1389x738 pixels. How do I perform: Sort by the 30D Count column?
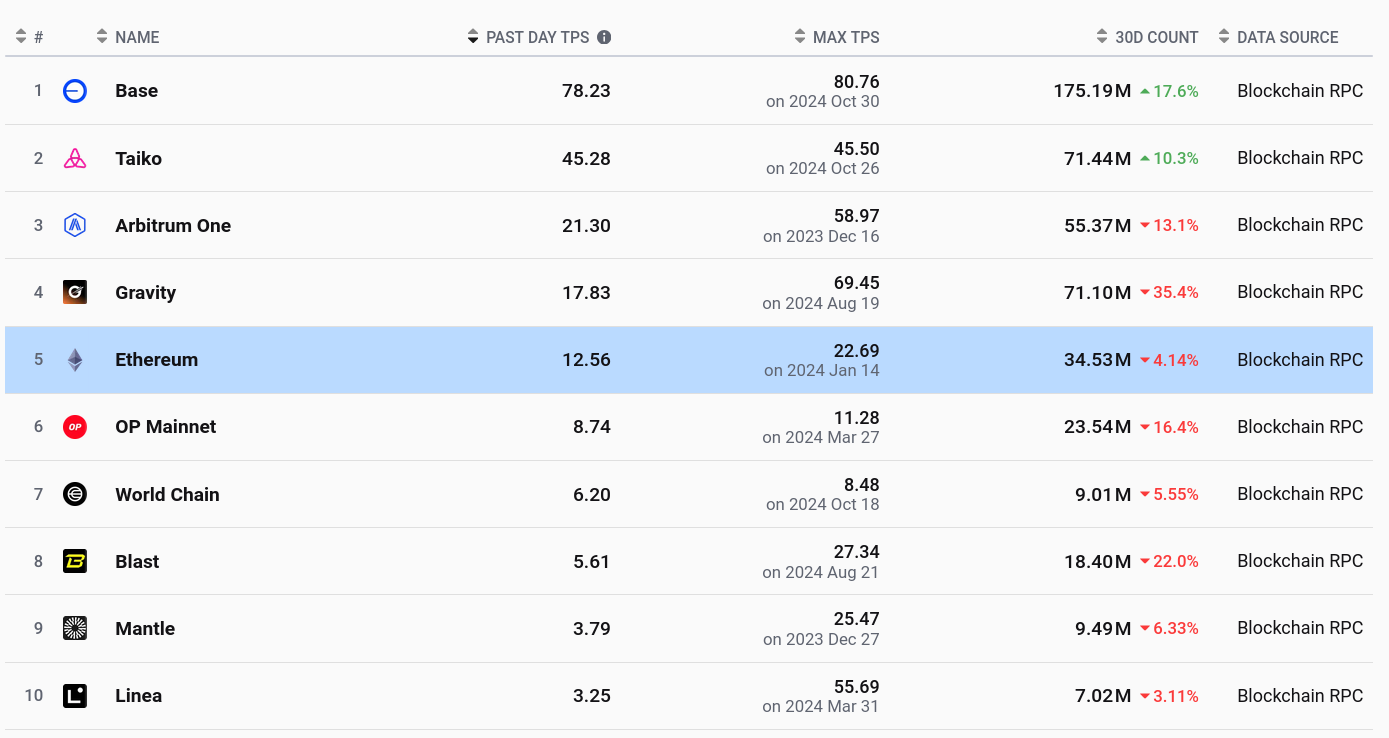tap(1147, 37)
